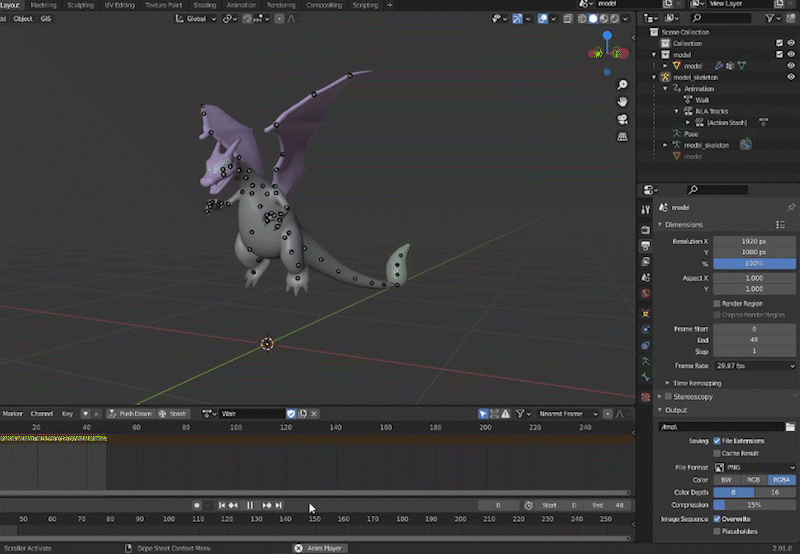Jump to next keyframe
This screenshot has width=800, height=554.
[267, 505]
